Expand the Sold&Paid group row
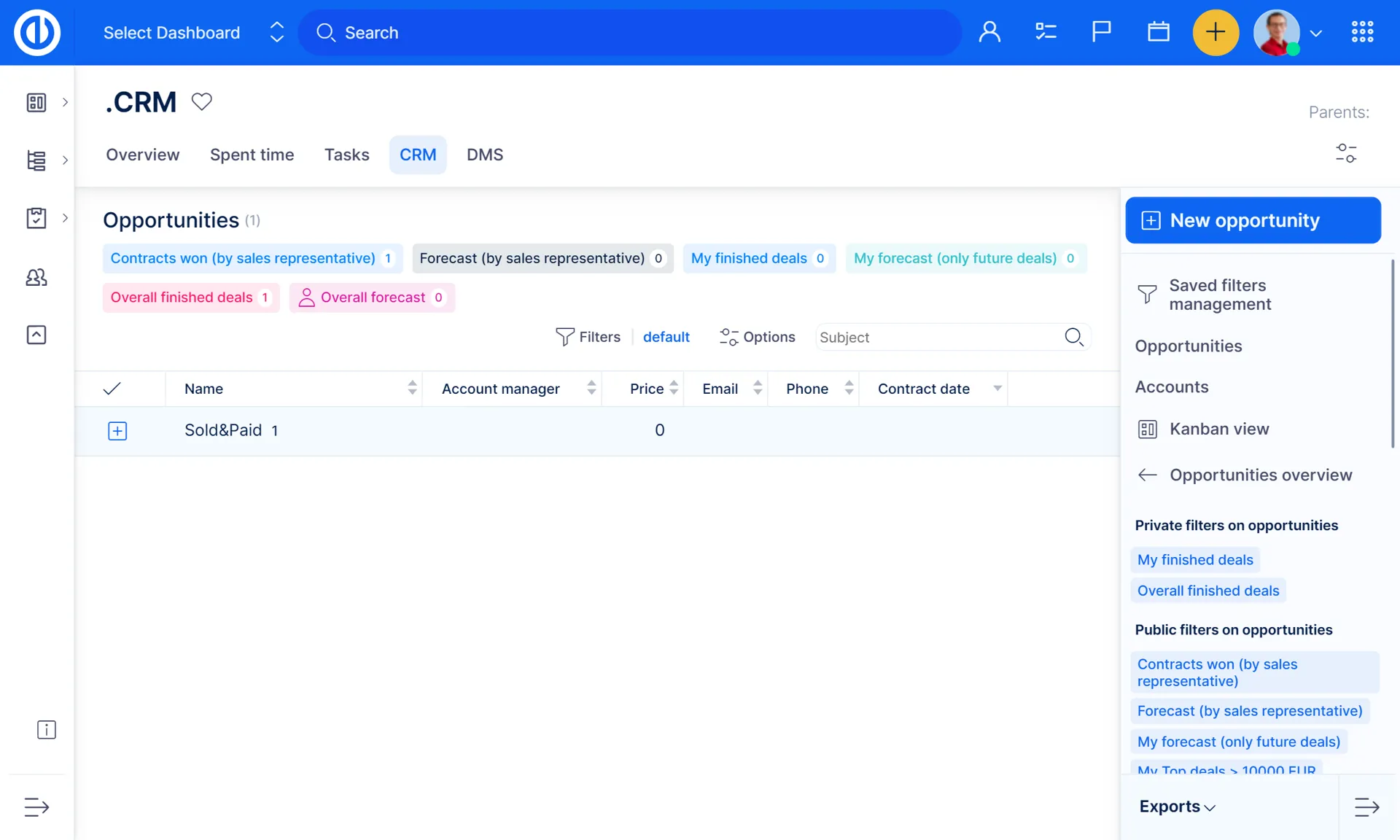This screenshot has width=1400, height=840. [117, 431]
